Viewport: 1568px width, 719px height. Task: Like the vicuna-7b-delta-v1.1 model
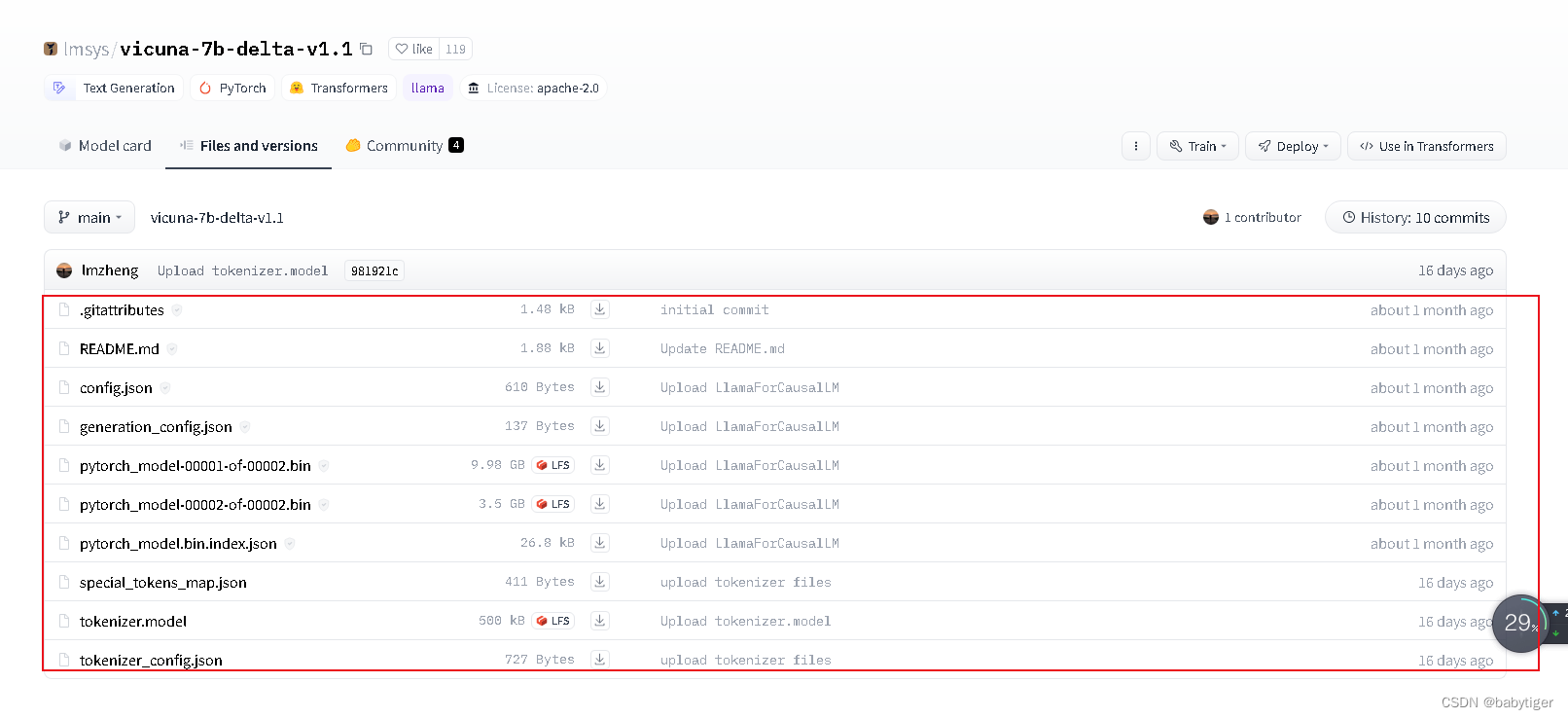coord(414,49)
